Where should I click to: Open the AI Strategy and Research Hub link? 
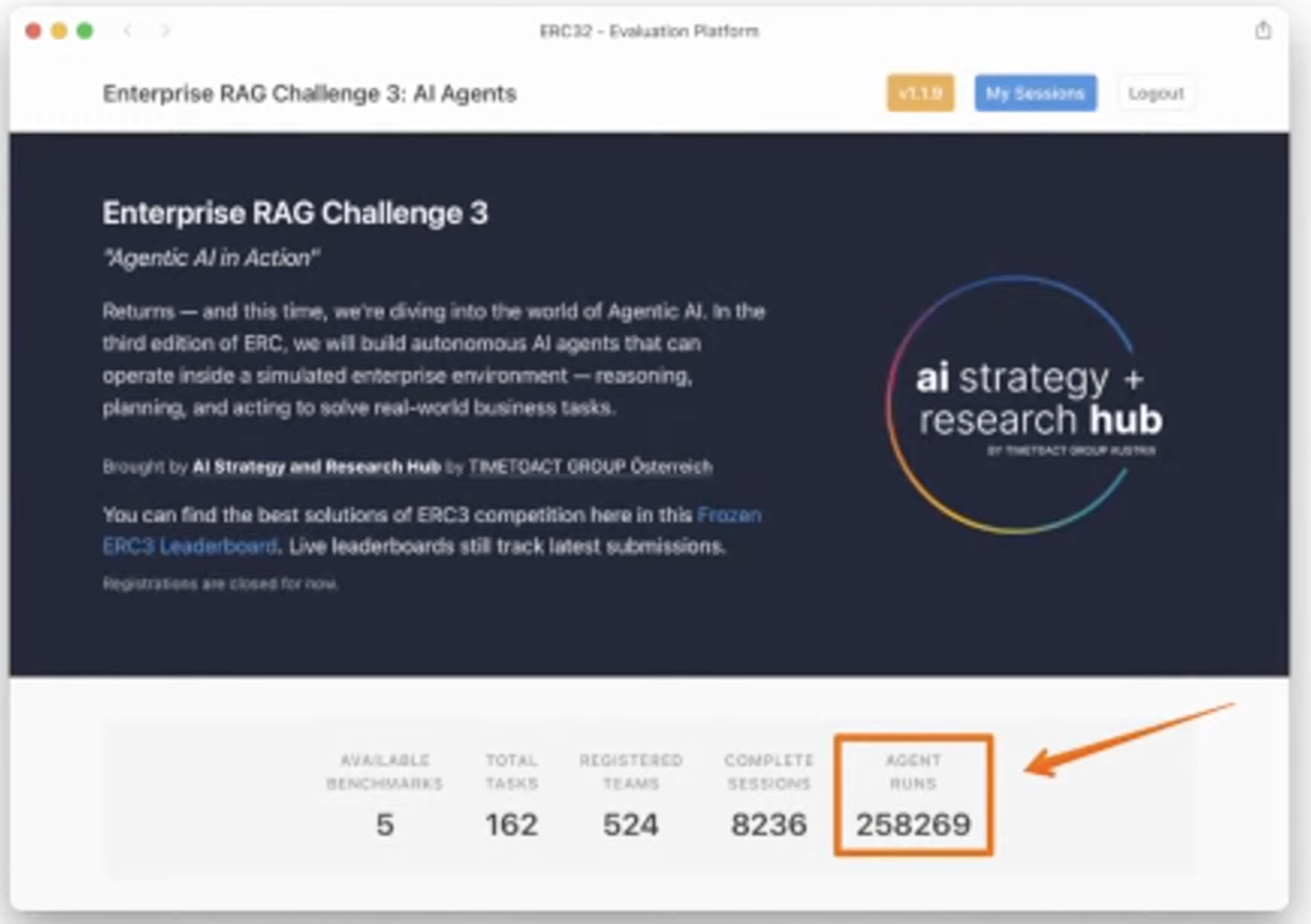point(316,467)
